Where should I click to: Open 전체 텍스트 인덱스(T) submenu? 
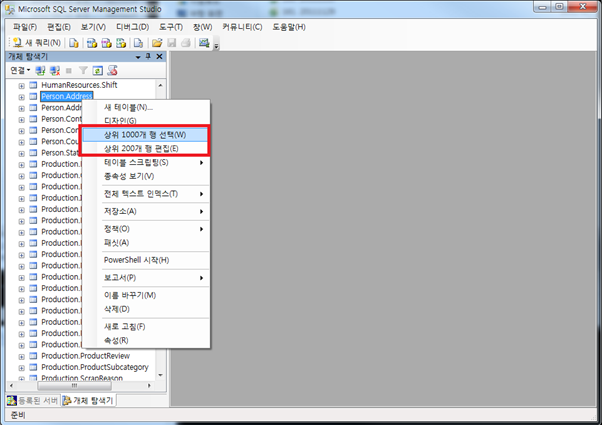(146, 194)
